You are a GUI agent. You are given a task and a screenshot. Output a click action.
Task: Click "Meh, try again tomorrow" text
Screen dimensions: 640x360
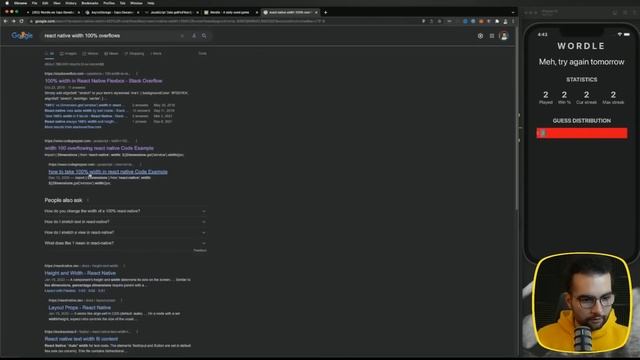582,62
